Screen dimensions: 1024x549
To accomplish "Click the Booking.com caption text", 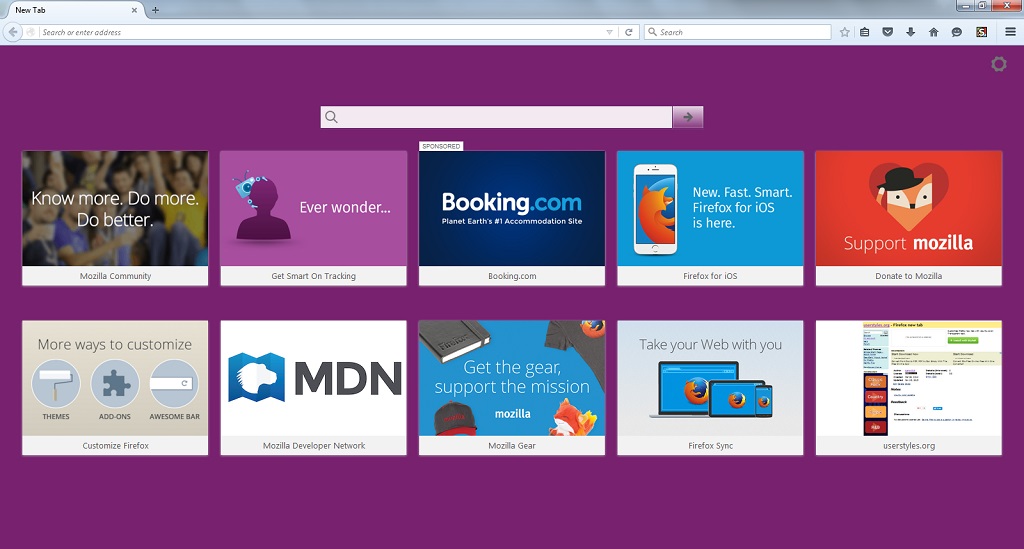I will (x=512, y=276).
